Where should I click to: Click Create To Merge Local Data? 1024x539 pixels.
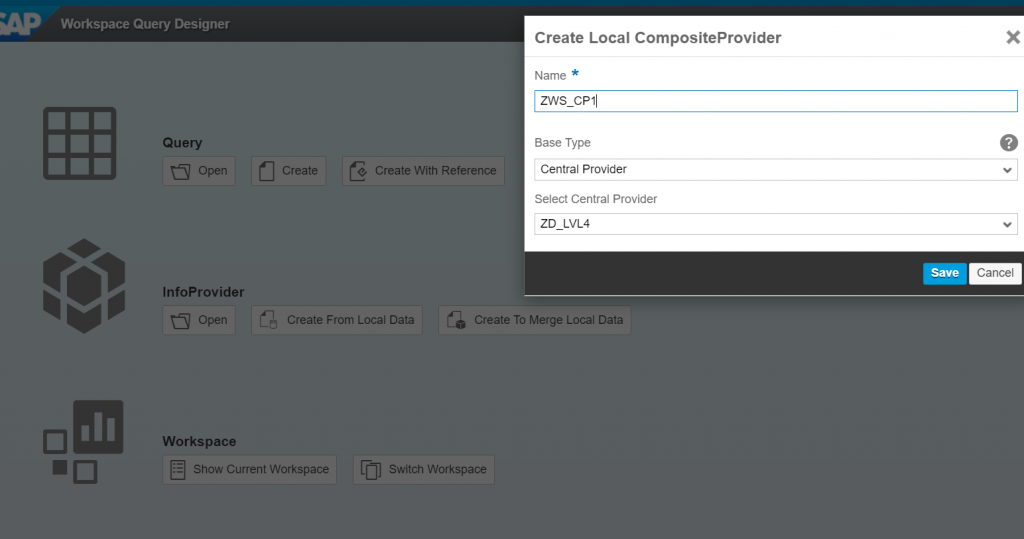[x=534, y=320]
